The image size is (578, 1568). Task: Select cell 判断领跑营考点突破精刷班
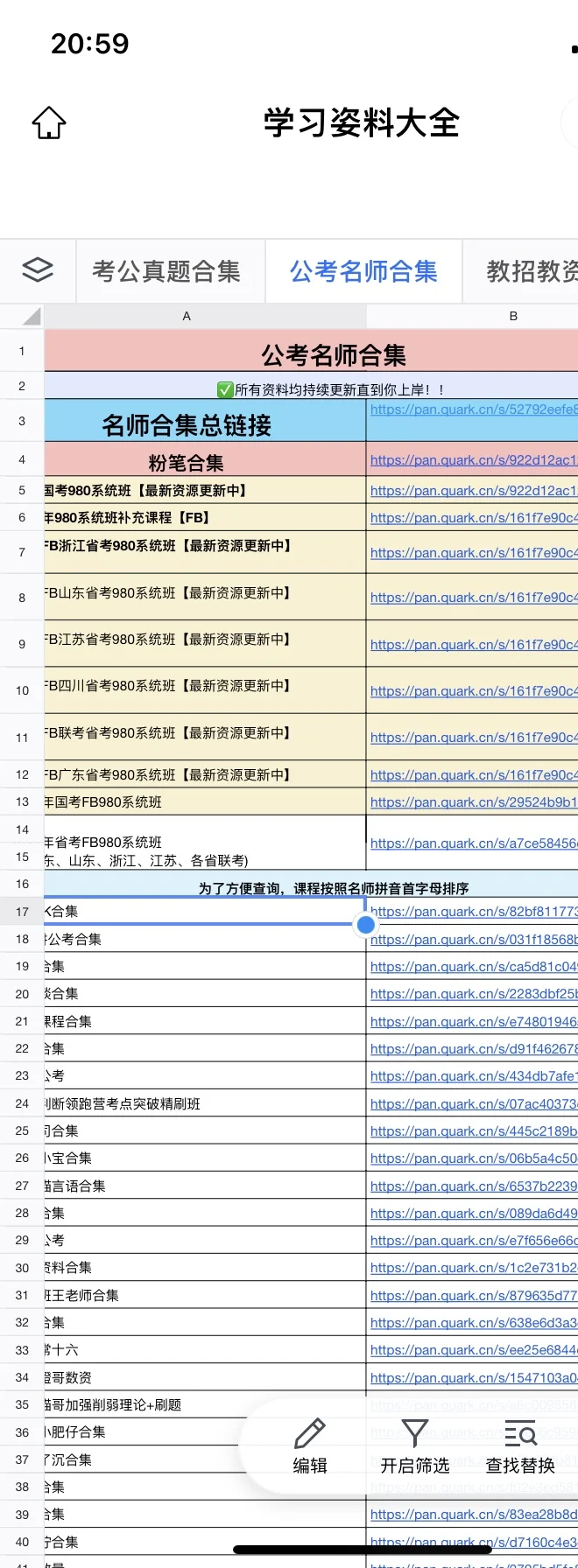click(x=205, y=1103)
